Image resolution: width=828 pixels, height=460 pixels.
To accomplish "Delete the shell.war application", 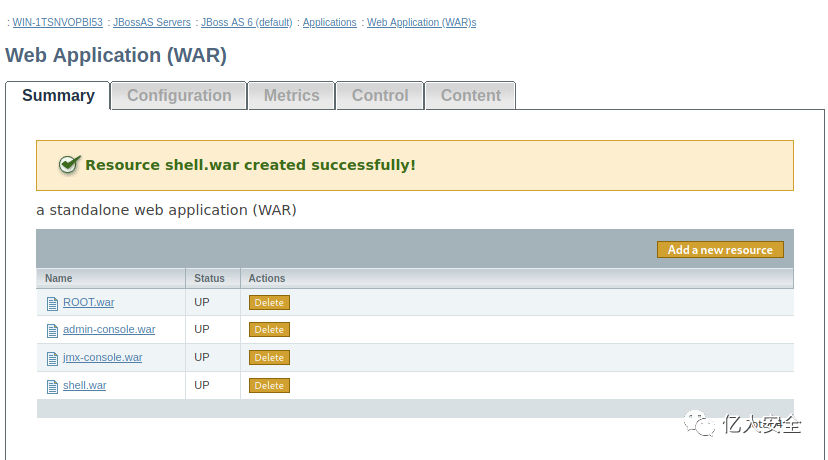I will tap(269, 386).
